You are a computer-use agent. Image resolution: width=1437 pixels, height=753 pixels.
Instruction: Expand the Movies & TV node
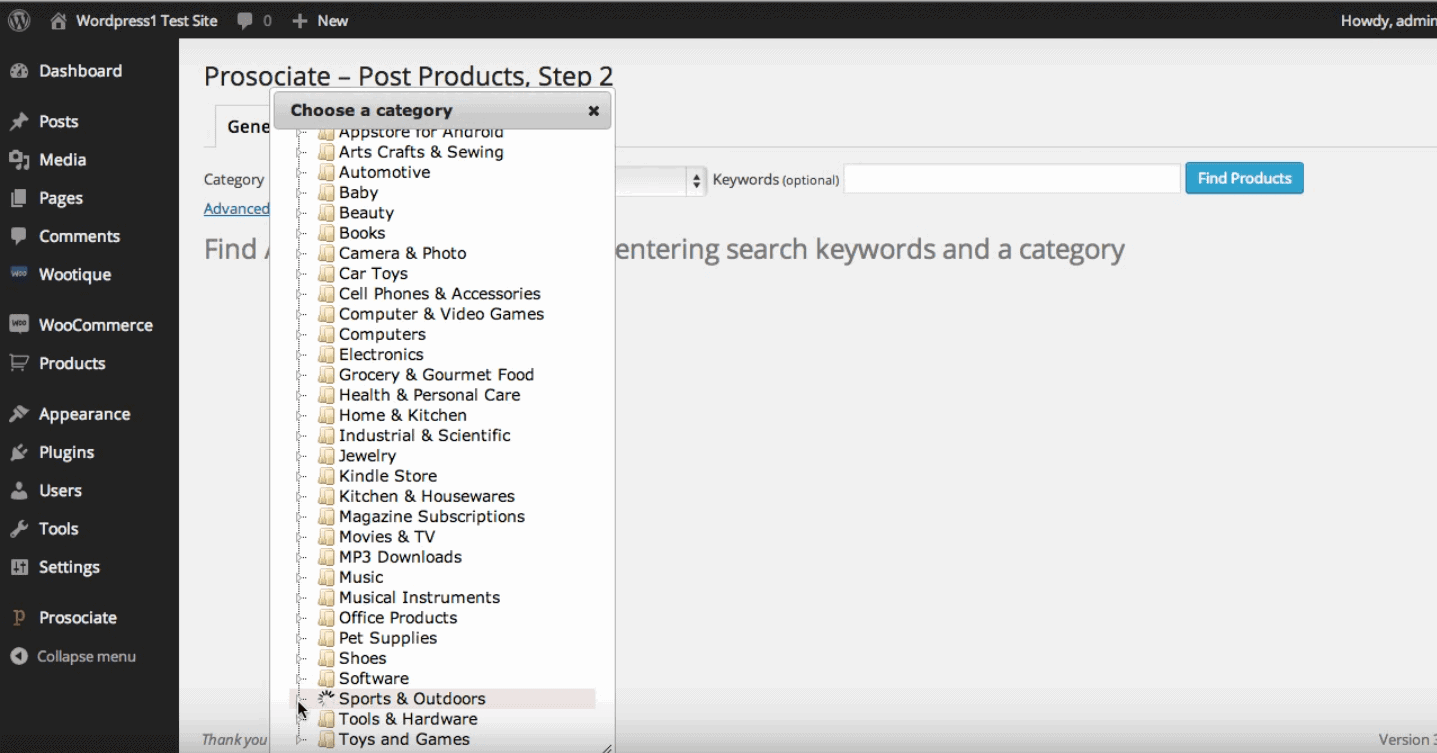[302, 537]
